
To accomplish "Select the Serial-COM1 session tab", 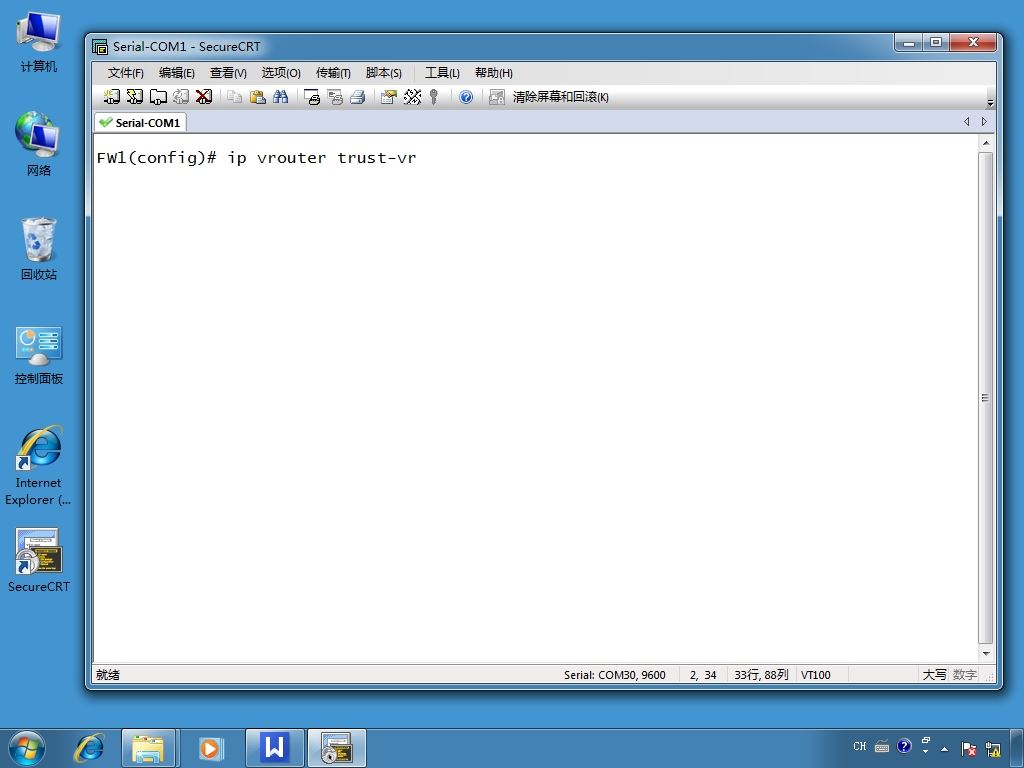I will click(x=140, y=123).
